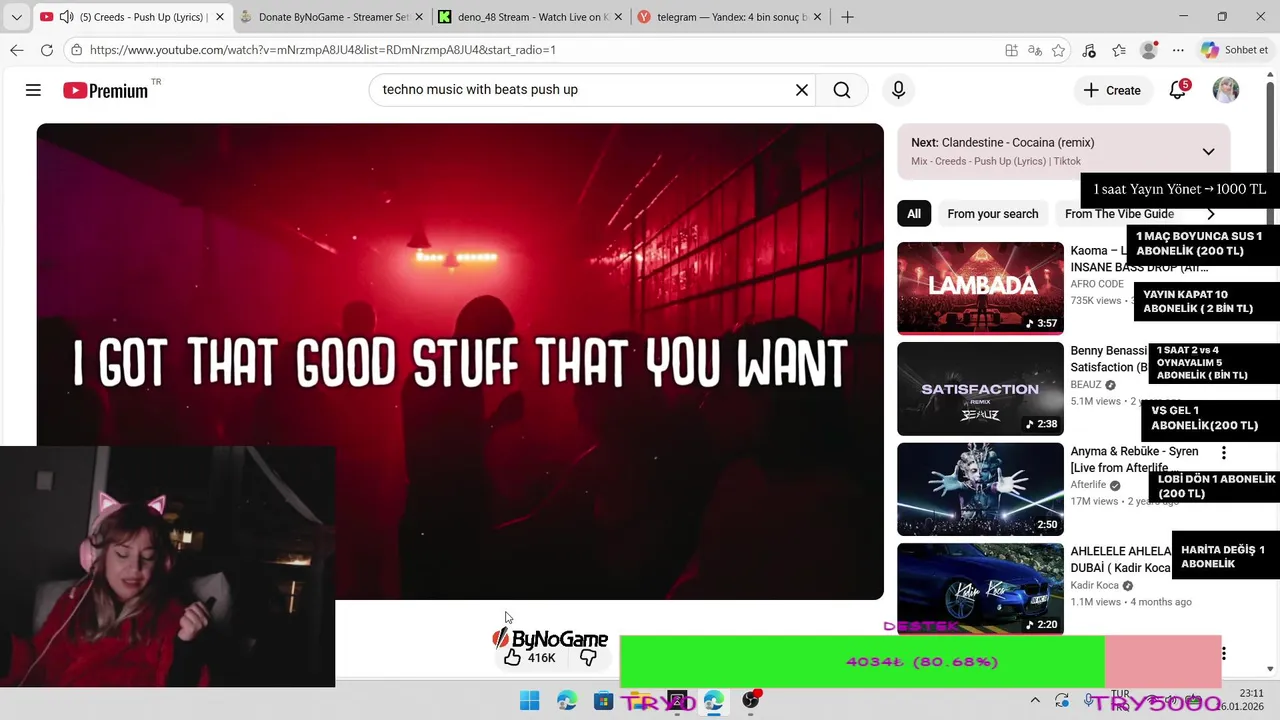The image size is (1280, 720).
Task: Select the From your search chip
Action: (993, 214)
